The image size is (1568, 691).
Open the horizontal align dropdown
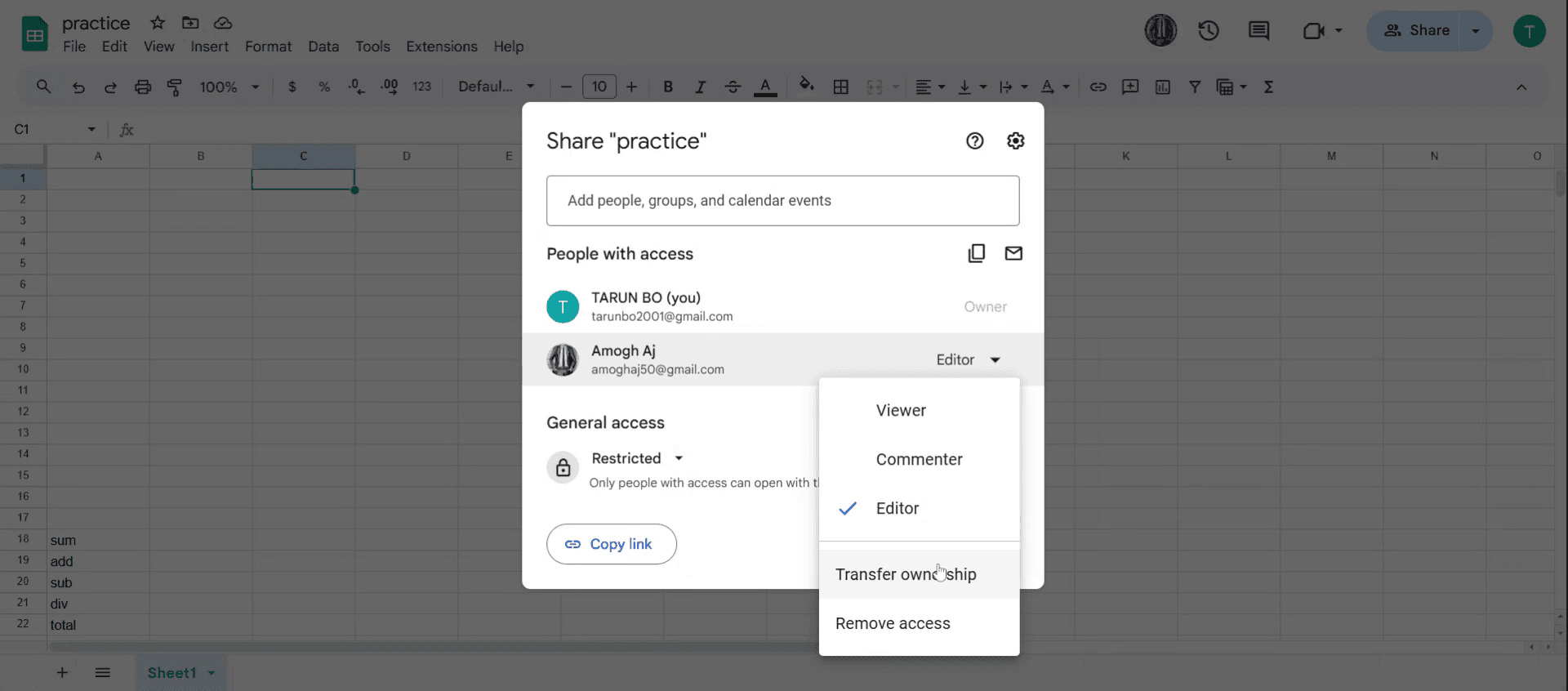929,87
